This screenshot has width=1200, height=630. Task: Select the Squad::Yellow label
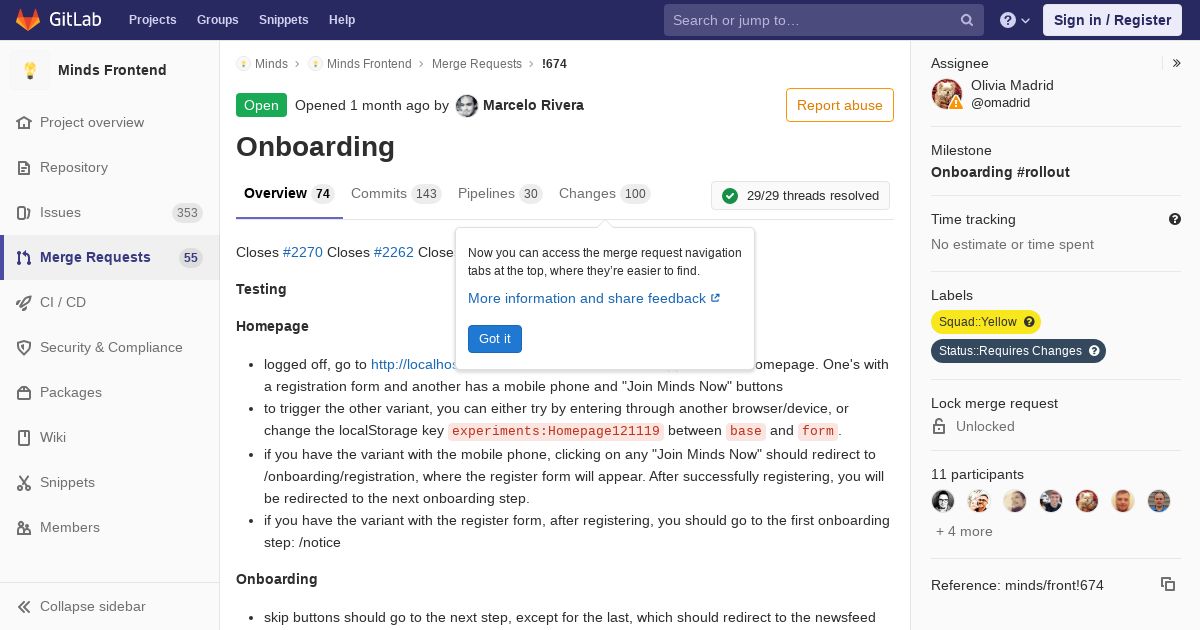pos(977,322)
